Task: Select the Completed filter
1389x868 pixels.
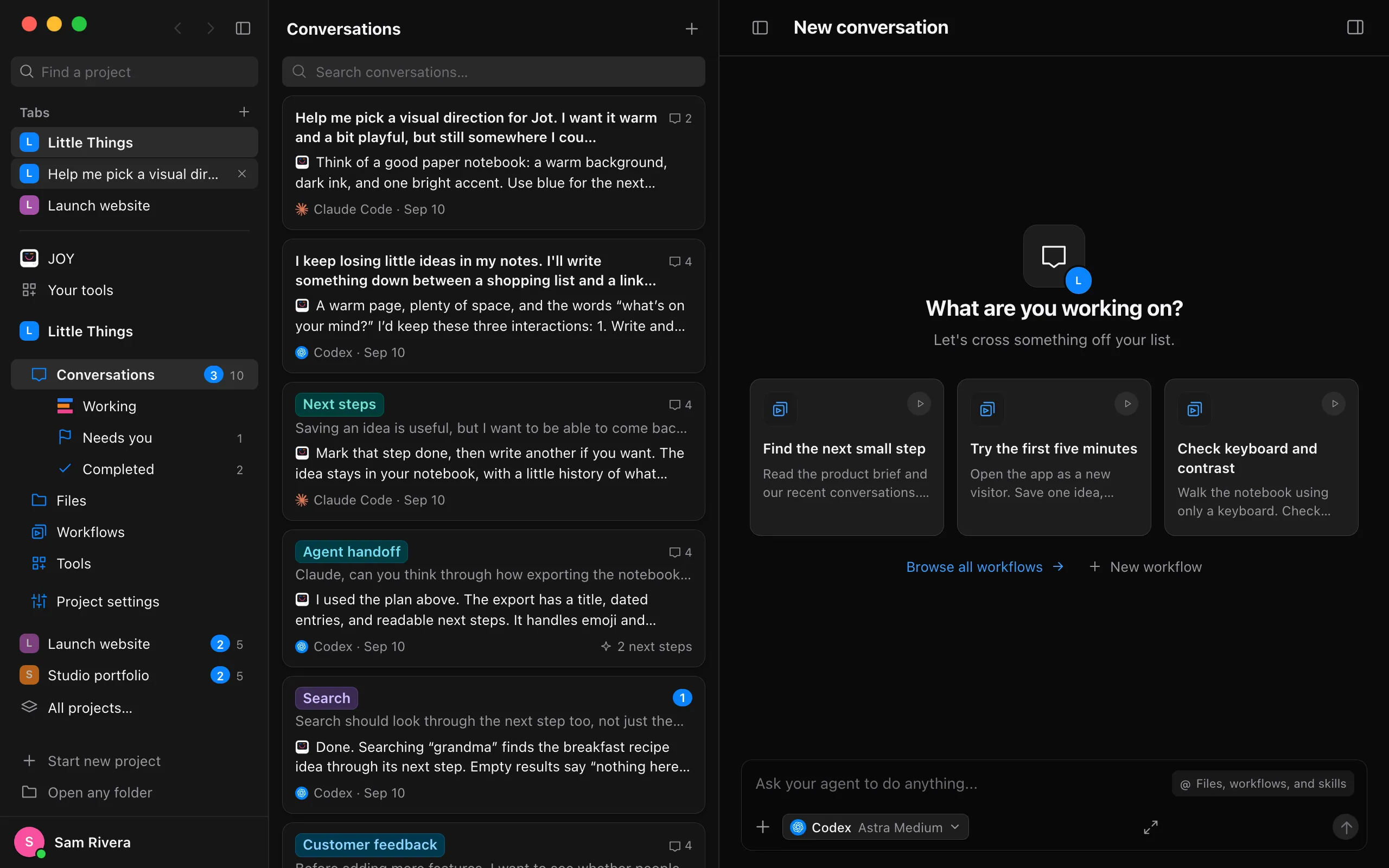Action: [x=135, y=469]
